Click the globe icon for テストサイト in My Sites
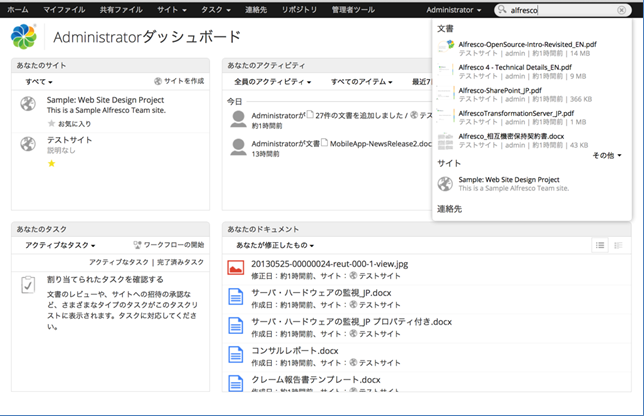644x416 pixels. point(28,143)
